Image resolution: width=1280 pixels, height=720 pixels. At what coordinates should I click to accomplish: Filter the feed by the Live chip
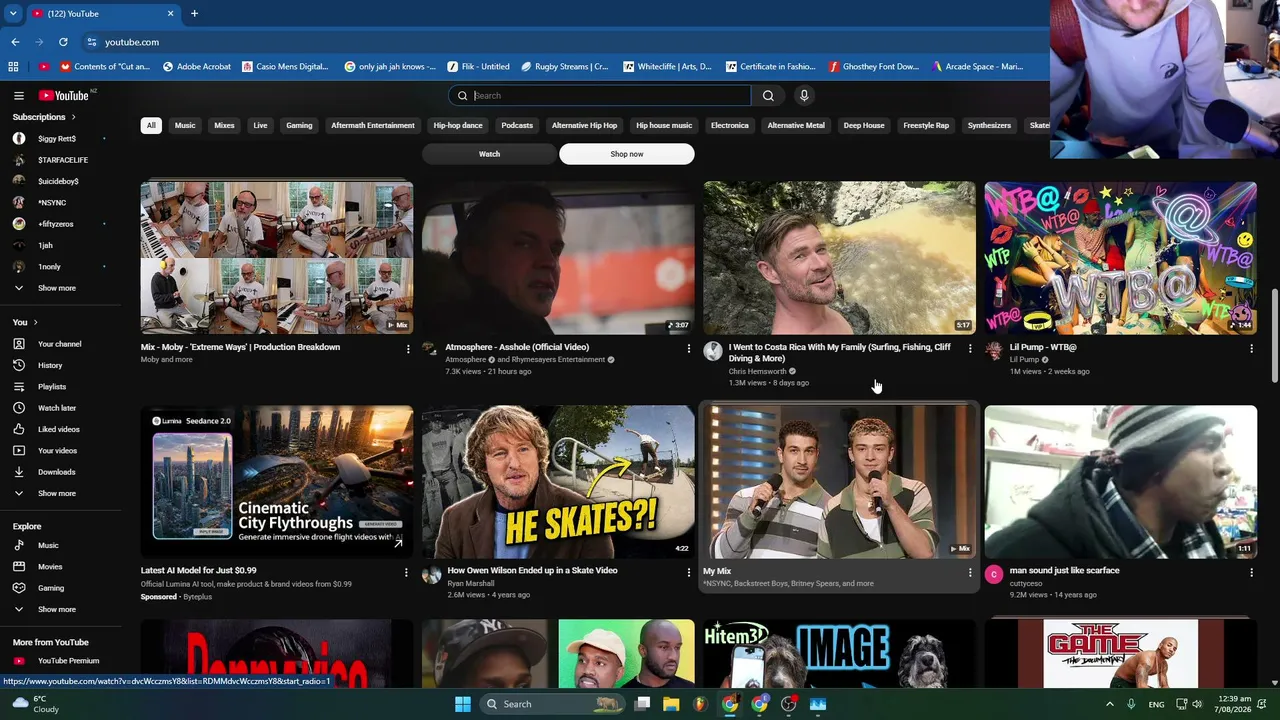(x=260, y=126)
